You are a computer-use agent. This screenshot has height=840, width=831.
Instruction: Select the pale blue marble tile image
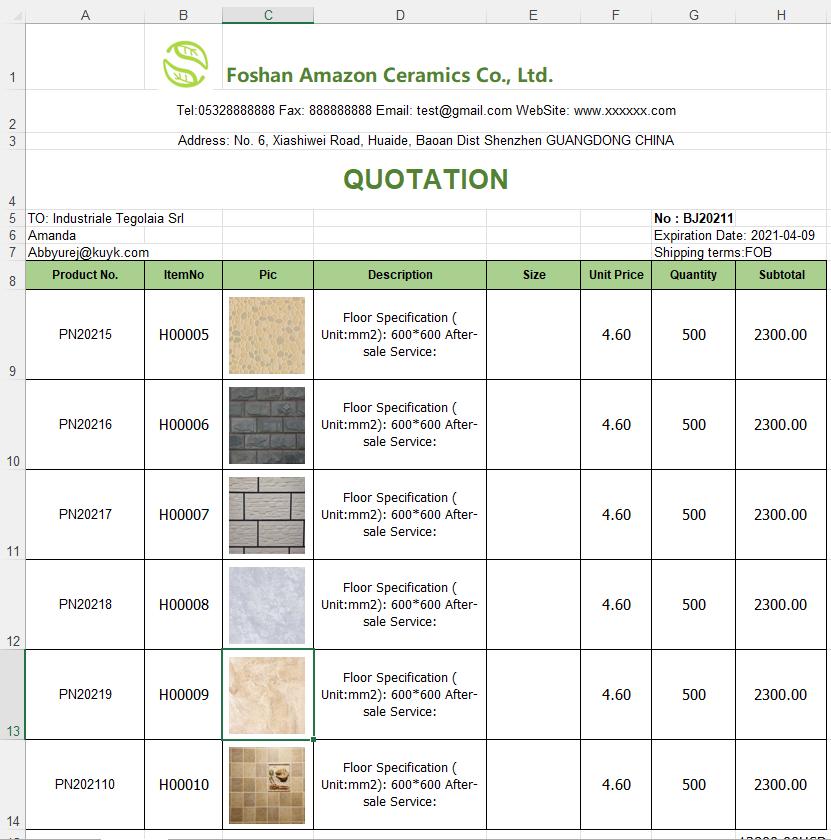[267, 605]
